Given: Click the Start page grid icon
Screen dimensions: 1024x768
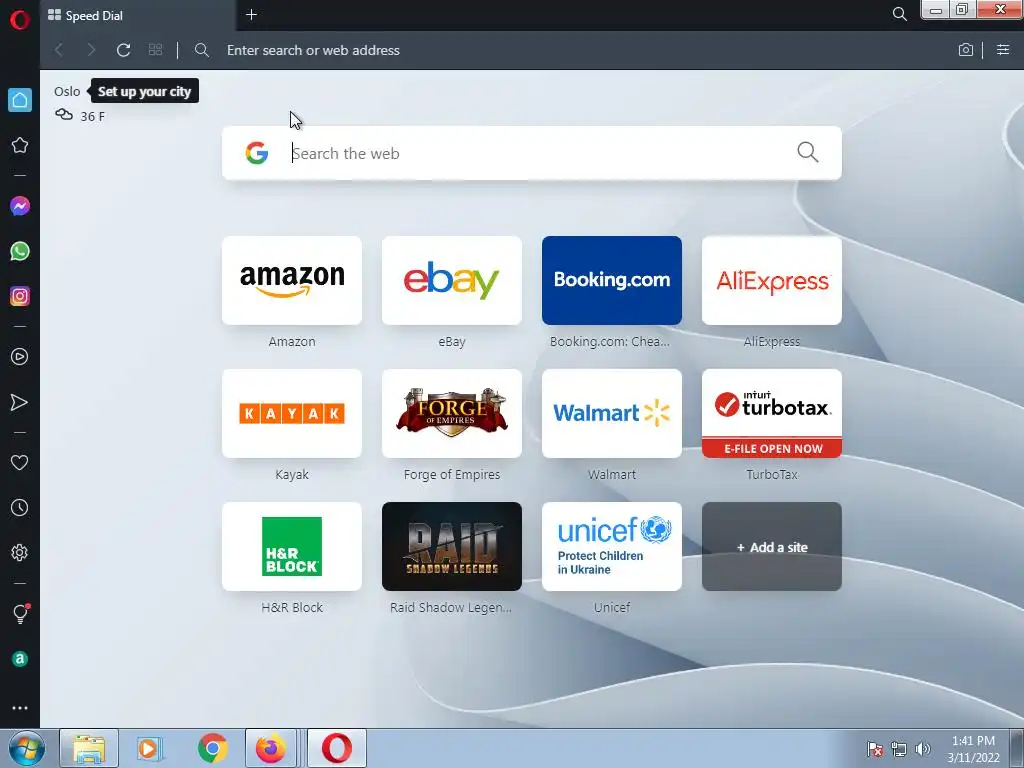Looking at the screenshot, I should click(x=155, y=50).
